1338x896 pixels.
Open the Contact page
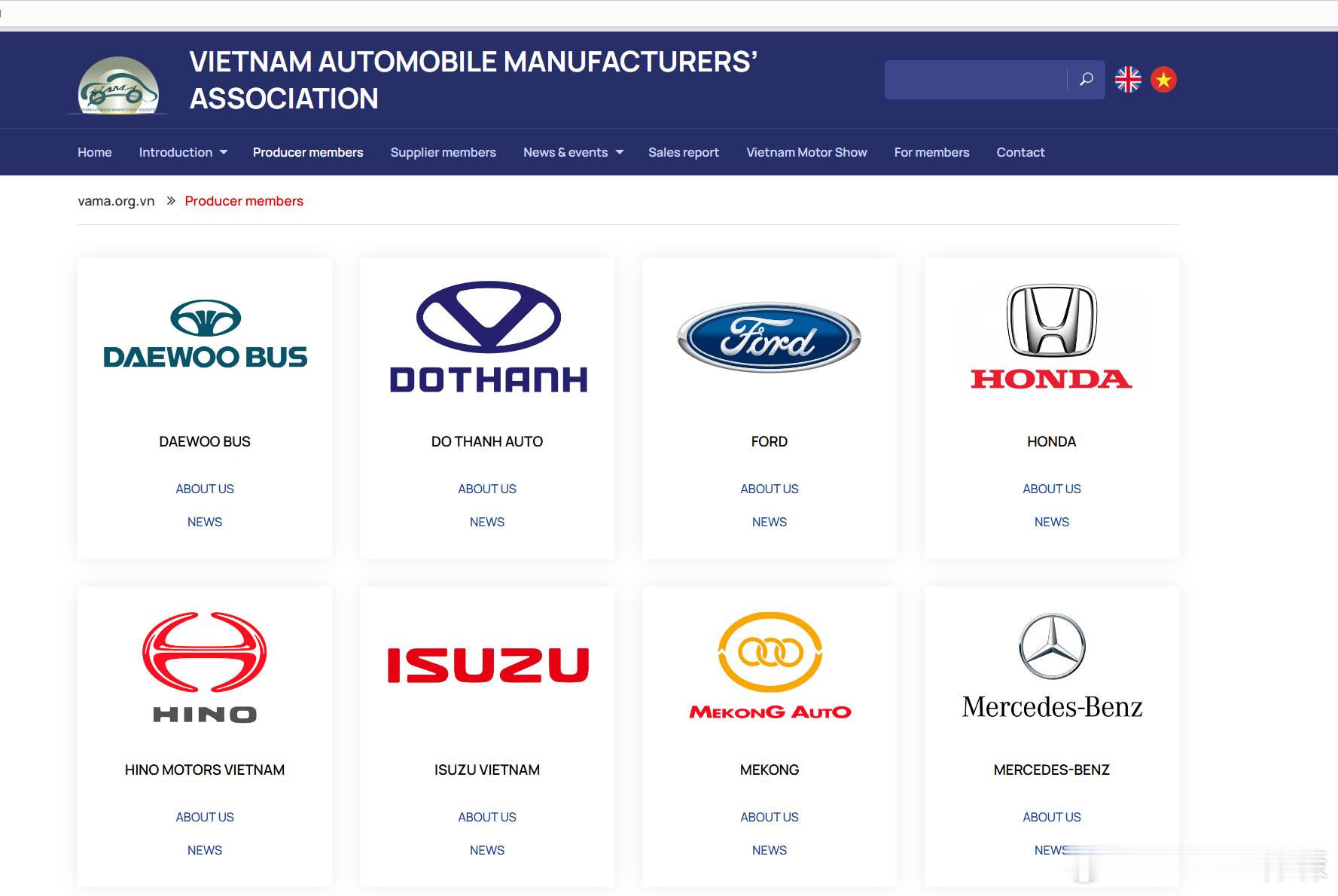[x=1020, y=152]
